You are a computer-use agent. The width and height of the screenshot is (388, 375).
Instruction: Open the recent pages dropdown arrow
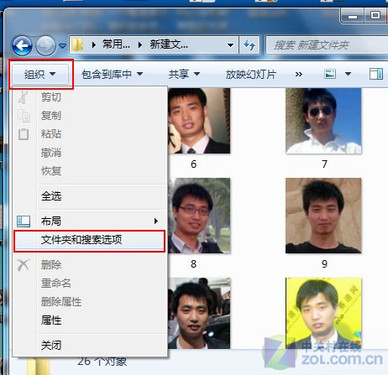62,45
